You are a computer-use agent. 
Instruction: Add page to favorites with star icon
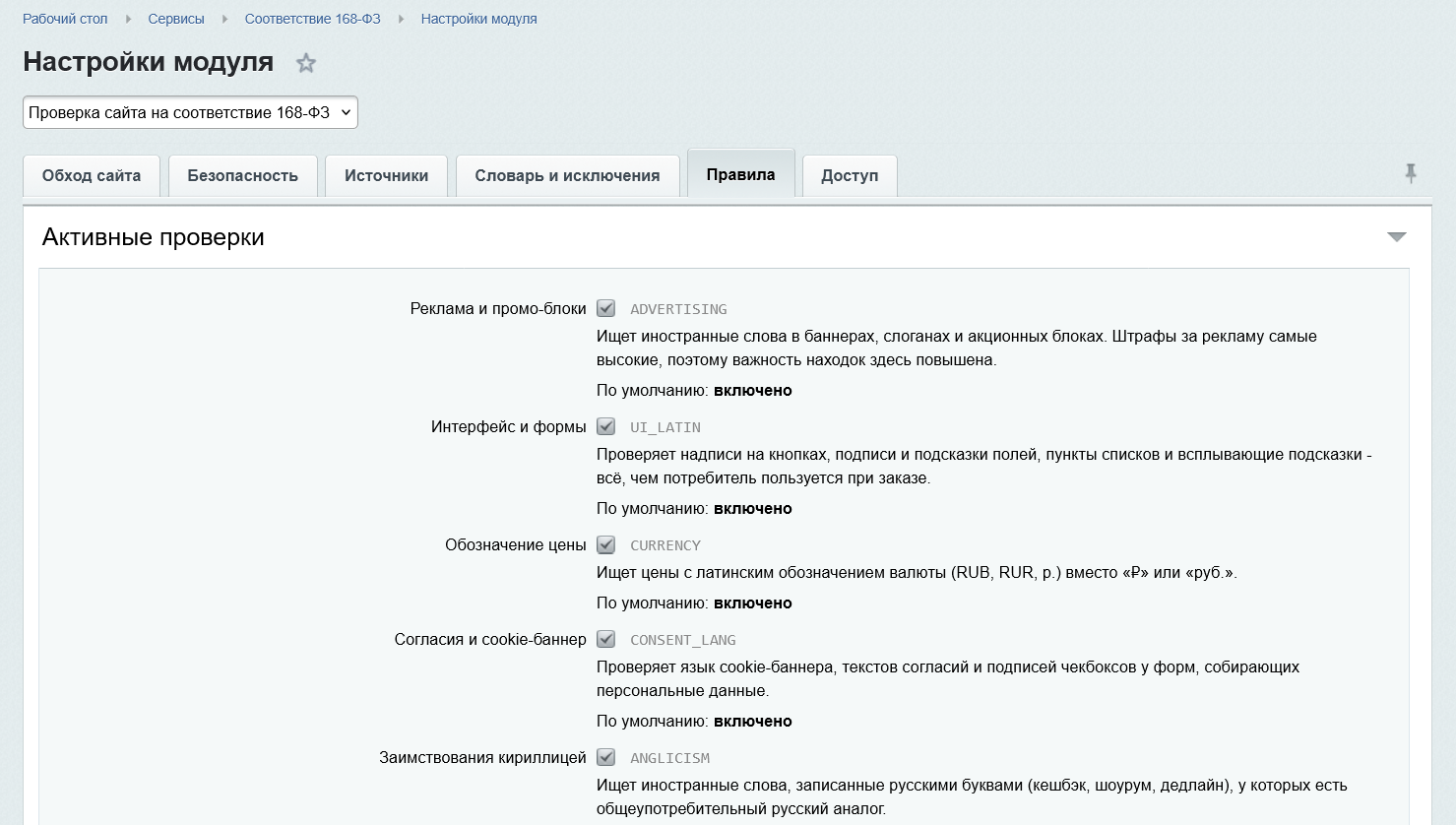306,63
